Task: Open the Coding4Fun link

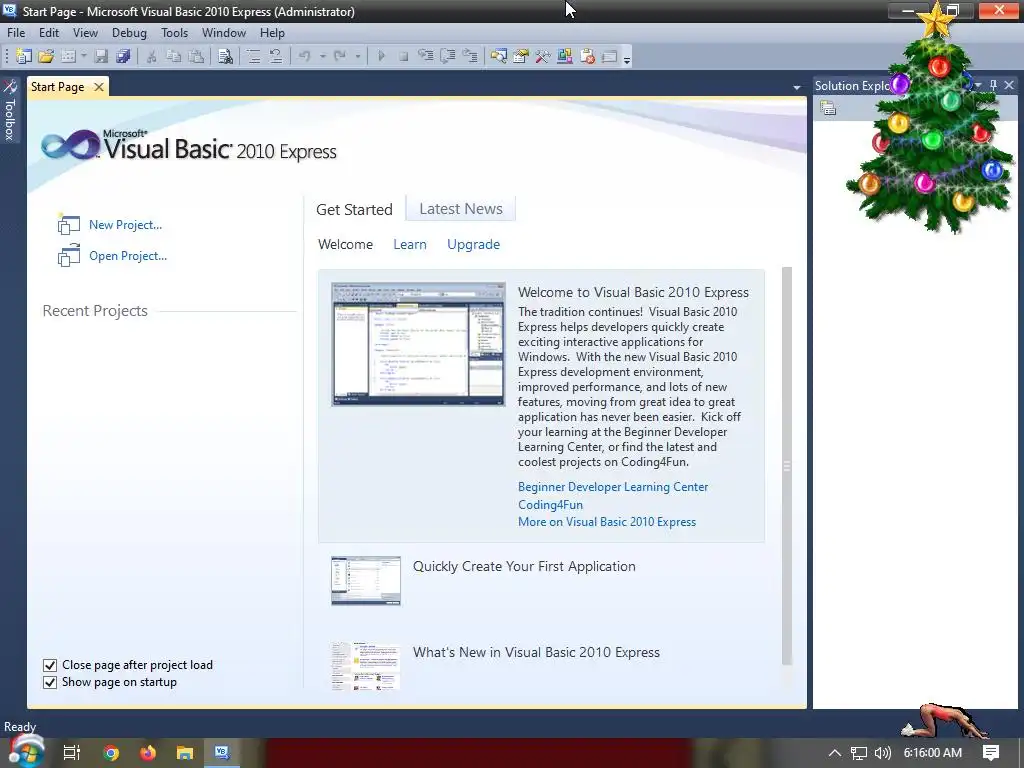Action: click(x=551, y=505)
